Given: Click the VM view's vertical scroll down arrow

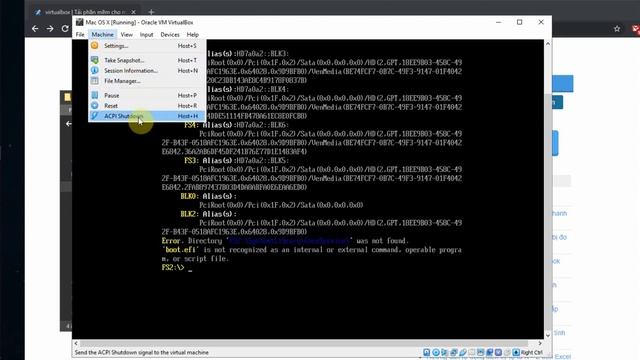Looking at the screenshot, I should click(548, 335).
